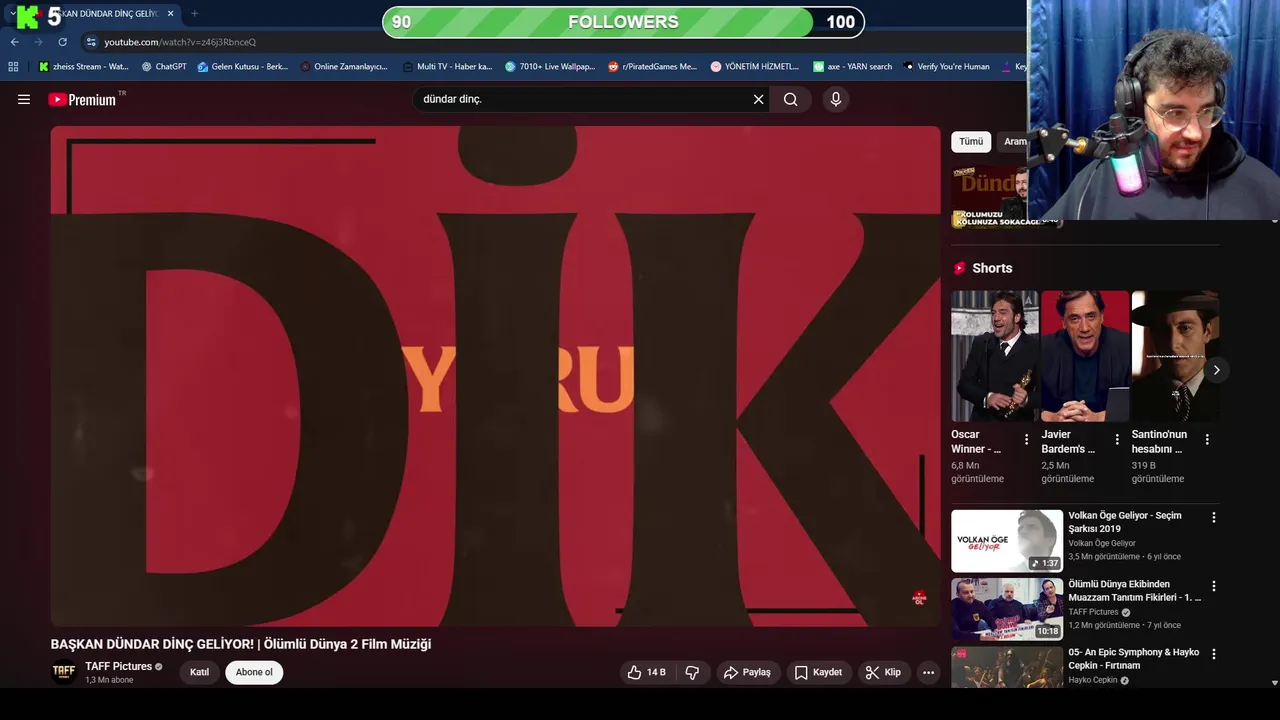Open Verify You're Human bookmark

(946, 67)
